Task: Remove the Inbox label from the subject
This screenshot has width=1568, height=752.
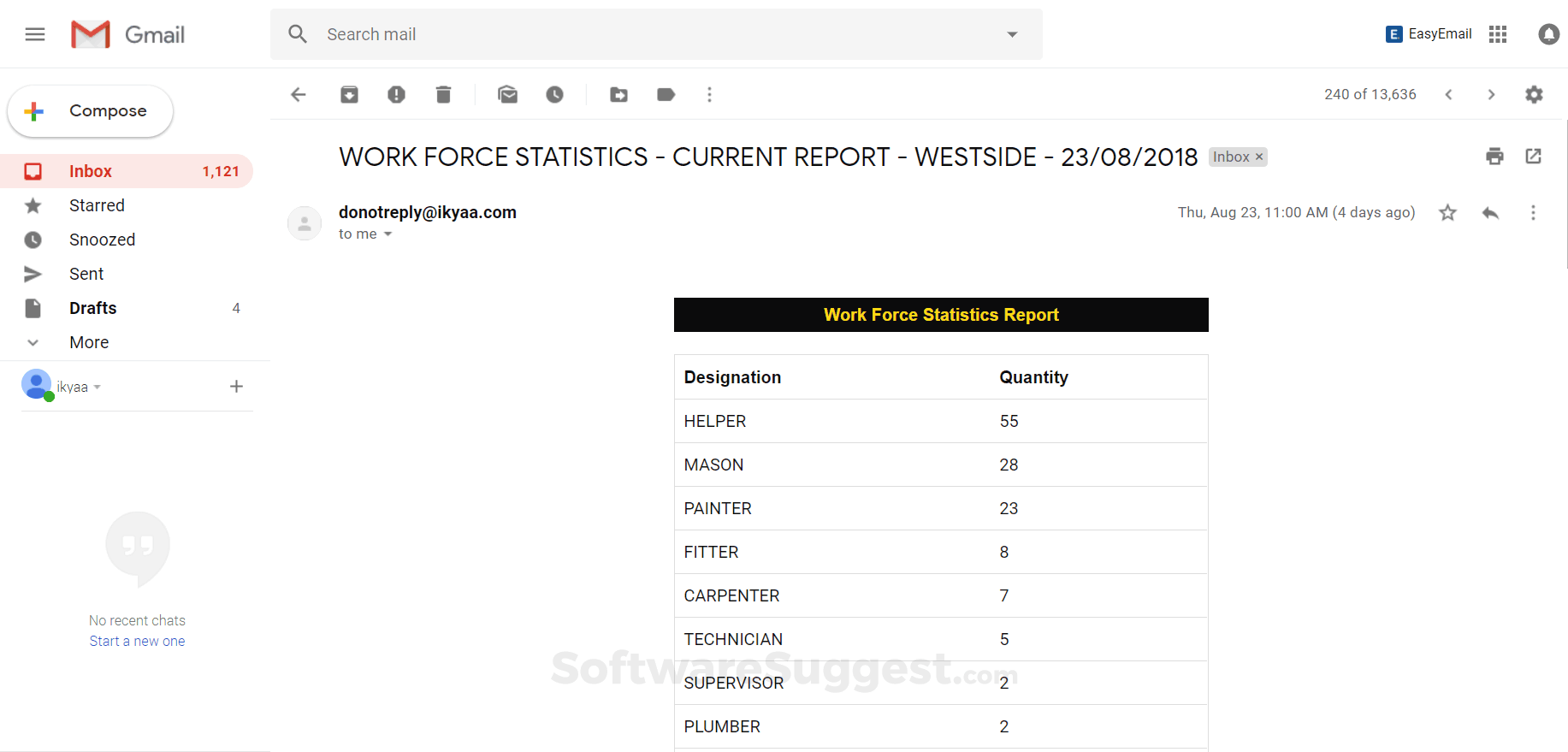Action: click(x=1259, y=157)
